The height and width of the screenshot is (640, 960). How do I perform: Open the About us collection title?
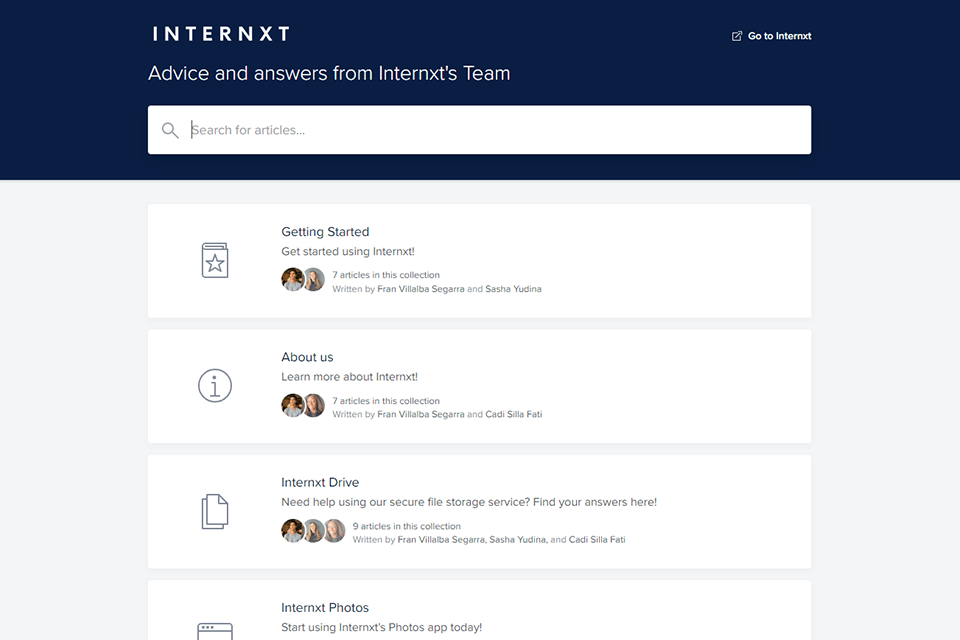[x=307, y=357]
